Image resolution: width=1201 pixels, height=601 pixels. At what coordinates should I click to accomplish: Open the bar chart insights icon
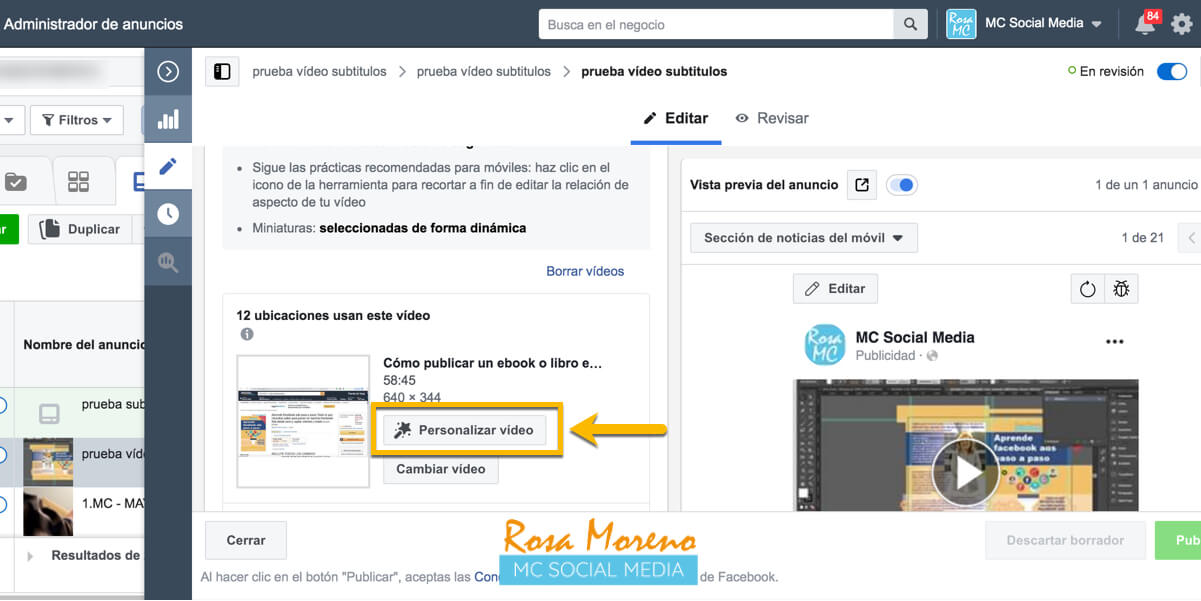tap(168, 119)
